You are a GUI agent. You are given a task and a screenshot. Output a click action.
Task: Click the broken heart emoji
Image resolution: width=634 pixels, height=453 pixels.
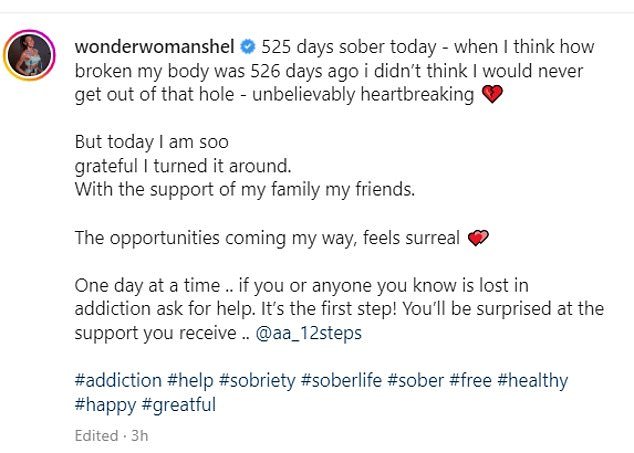[492, 94]
